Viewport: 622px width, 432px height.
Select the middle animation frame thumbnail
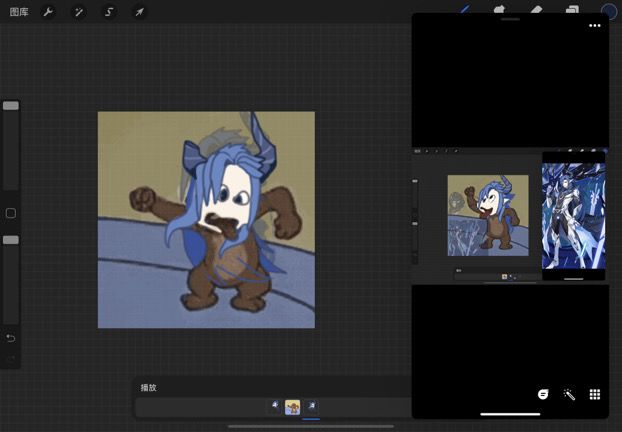pos(293,407)
